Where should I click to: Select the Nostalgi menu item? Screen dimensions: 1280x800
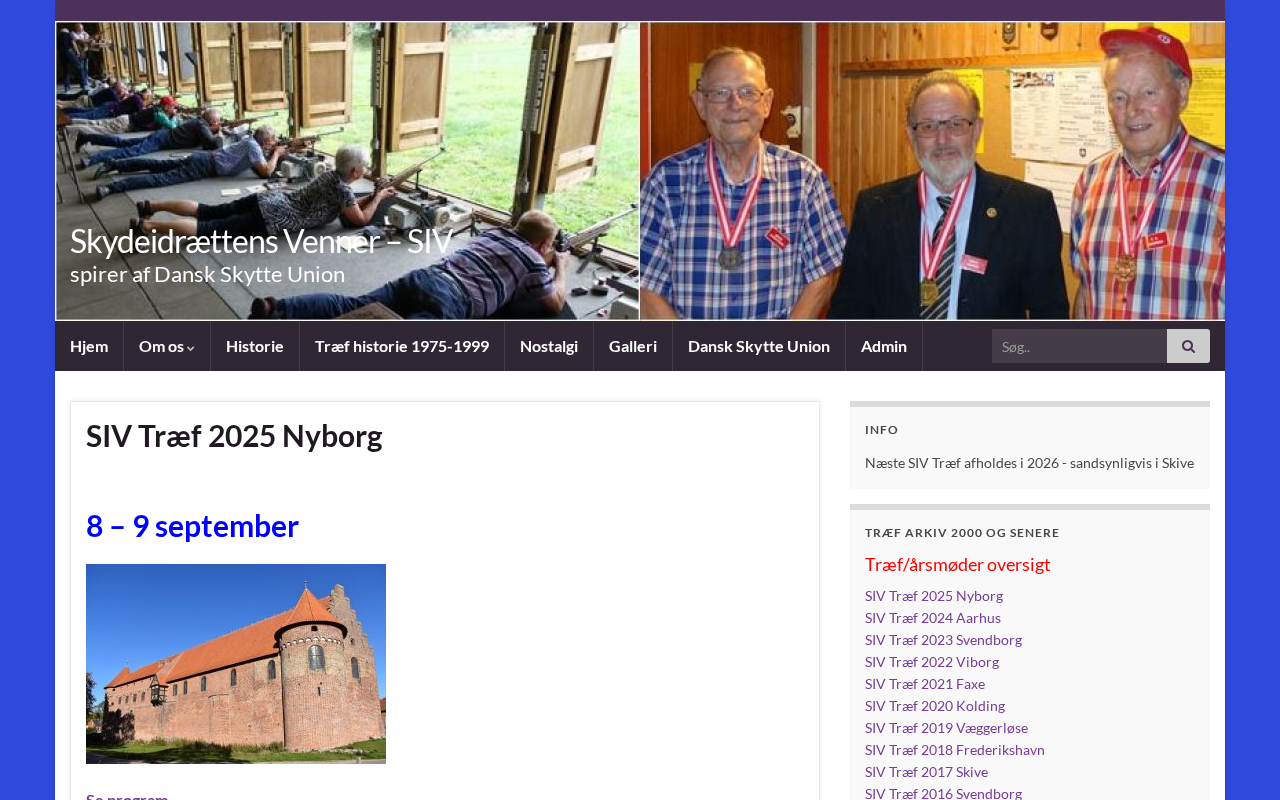click(549, 346)
